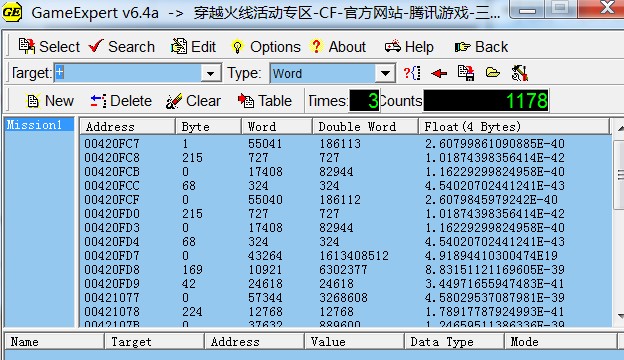Select address 00420FD0 row

pos(345,214)
